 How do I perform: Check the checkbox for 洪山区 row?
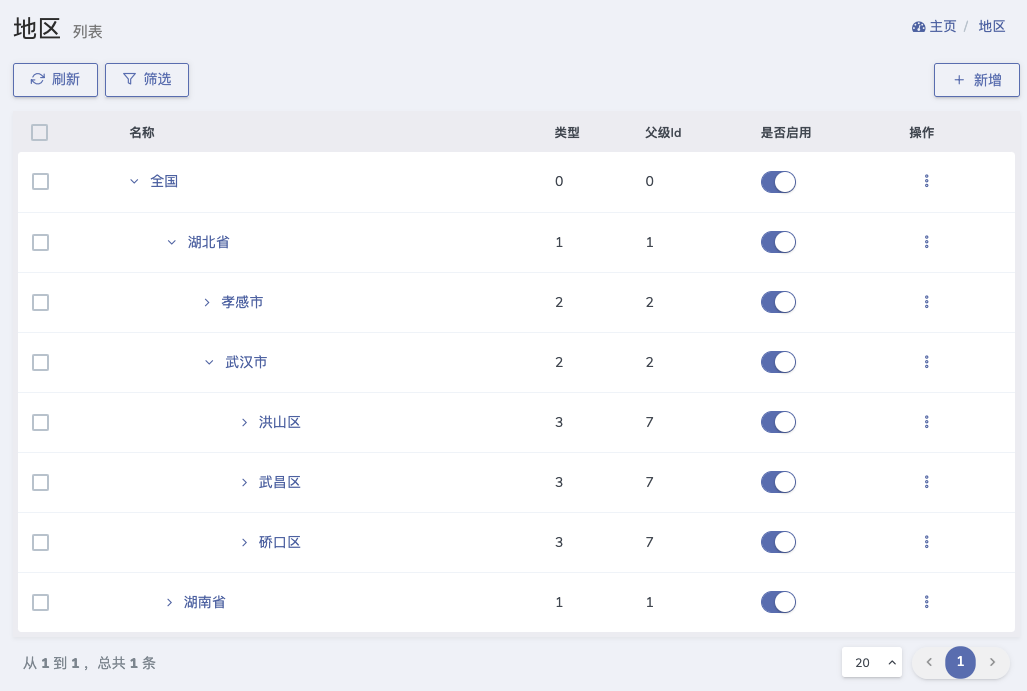pyautogui.click(x=41, y=422)
